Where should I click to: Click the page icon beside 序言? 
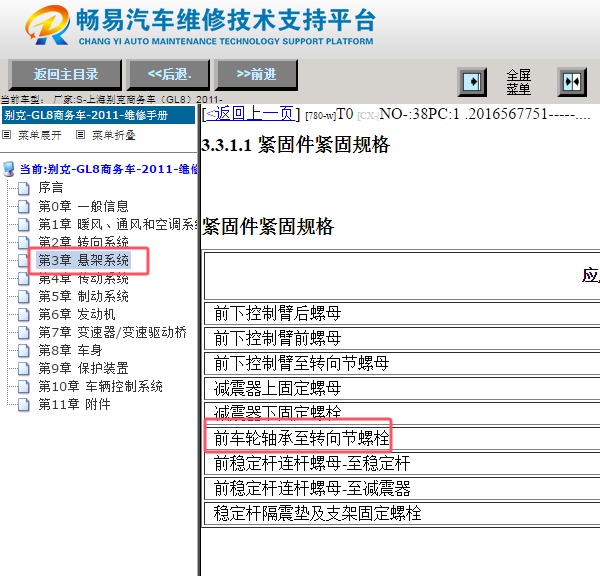click(x=24, y=188)
